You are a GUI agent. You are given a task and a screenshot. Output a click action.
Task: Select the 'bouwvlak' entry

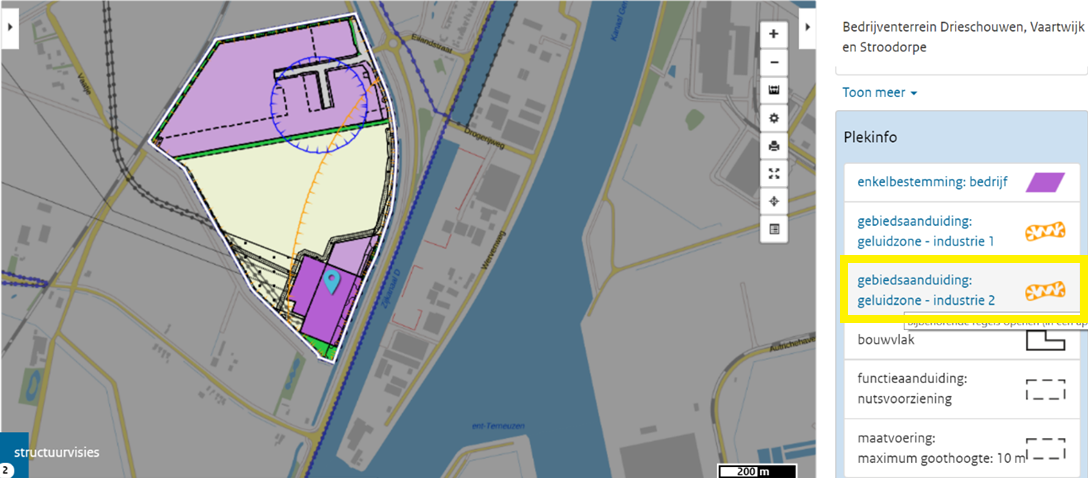tap(886, 340)
